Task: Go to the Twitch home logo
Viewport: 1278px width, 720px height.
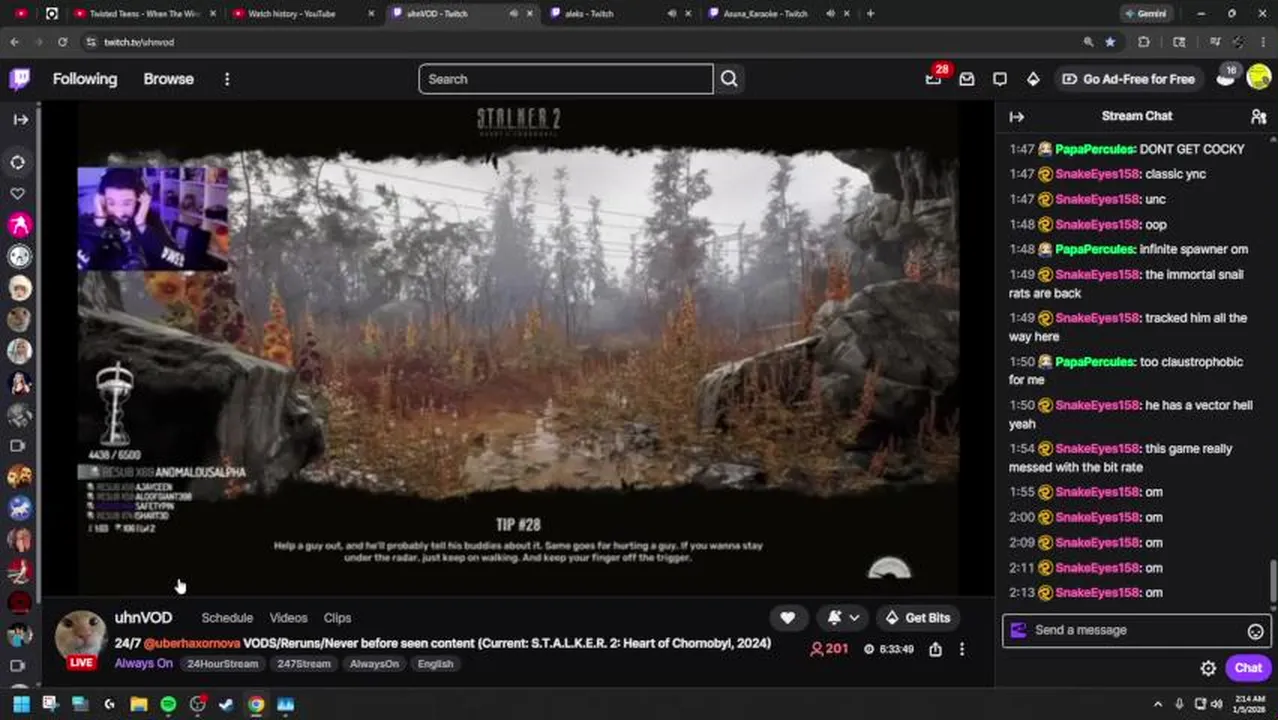Action: 19,79
